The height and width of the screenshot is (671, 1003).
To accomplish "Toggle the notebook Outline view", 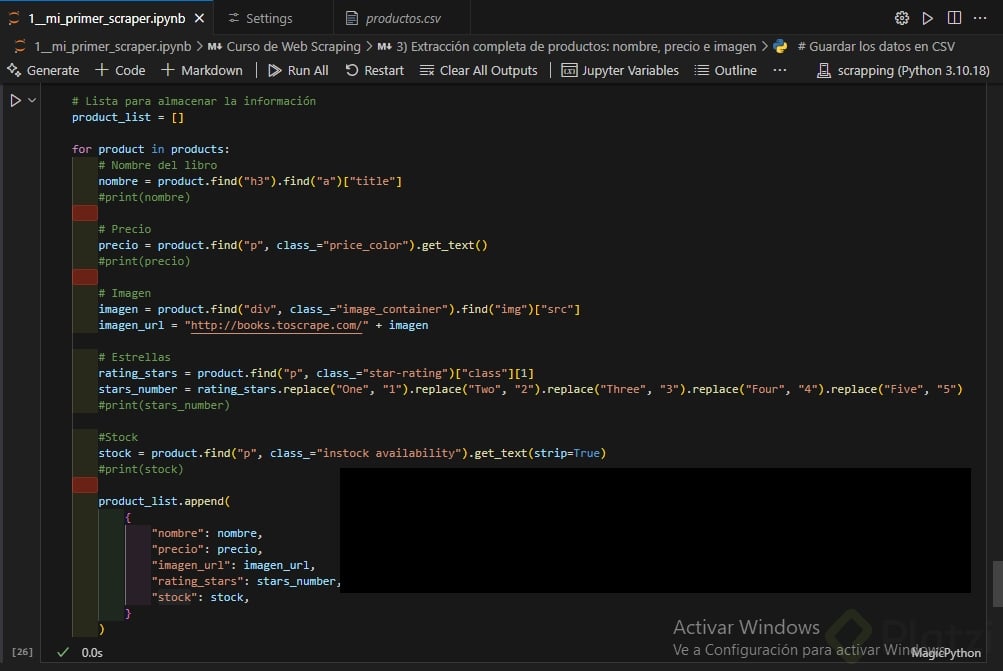I will click(x=726, y=70).
